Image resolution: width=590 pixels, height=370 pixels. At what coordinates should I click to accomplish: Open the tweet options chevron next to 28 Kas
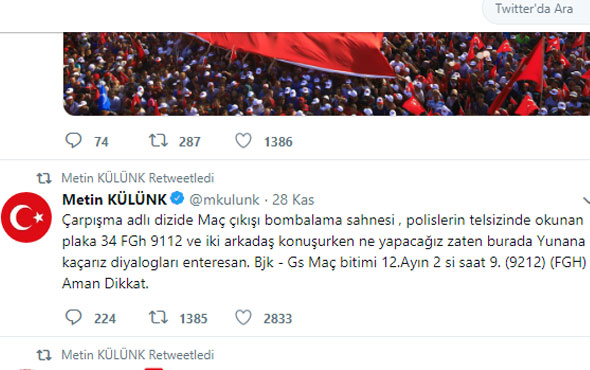[586, 200]
